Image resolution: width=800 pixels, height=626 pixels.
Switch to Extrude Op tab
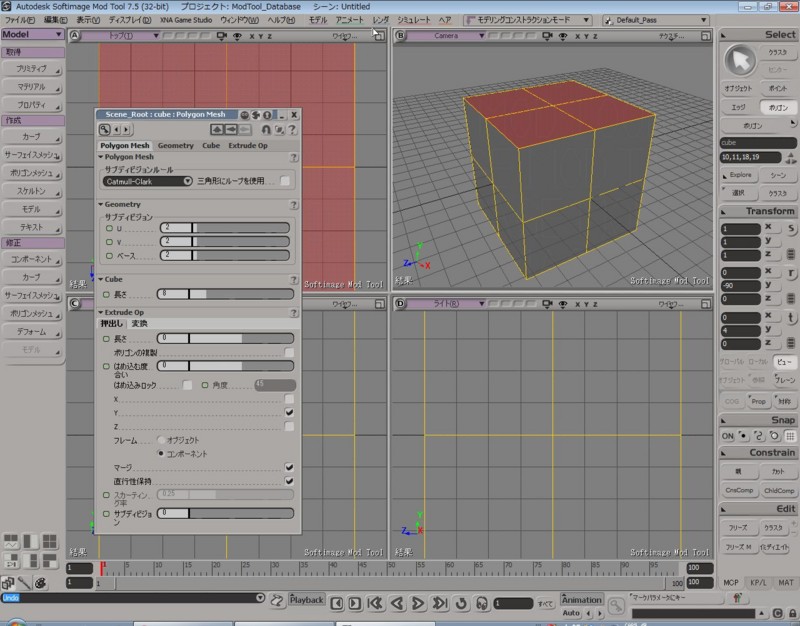coord(248,145)
